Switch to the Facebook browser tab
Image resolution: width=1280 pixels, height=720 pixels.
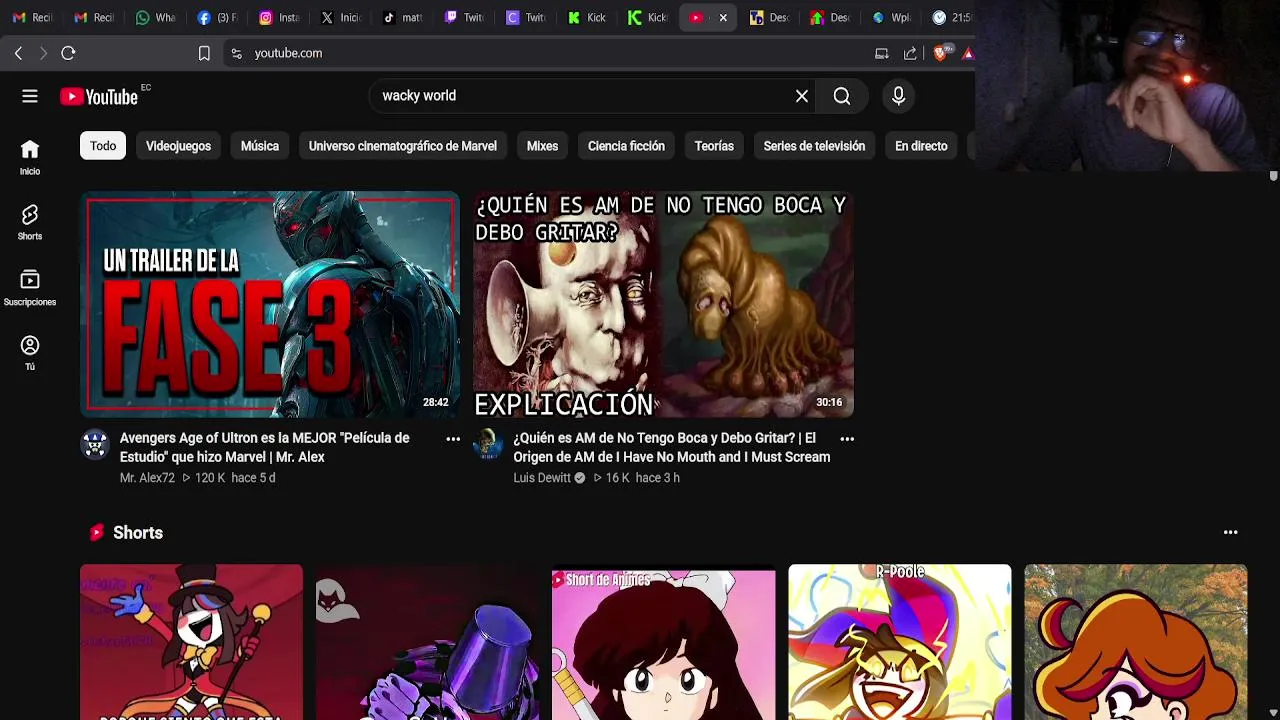(217, 17)
